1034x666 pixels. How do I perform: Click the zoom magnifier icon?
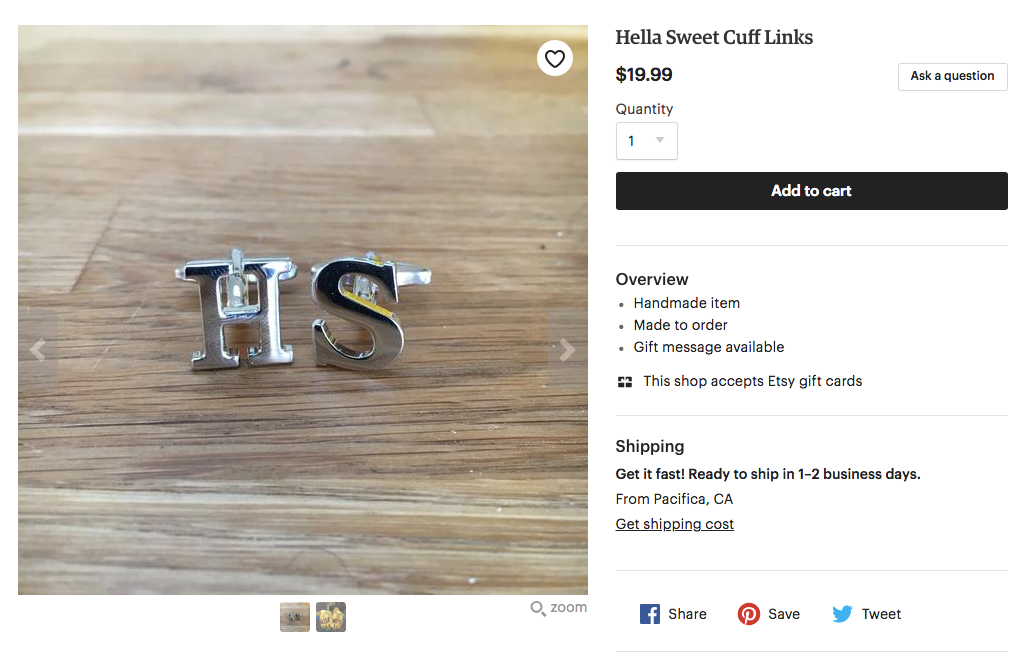click(537, 608)
